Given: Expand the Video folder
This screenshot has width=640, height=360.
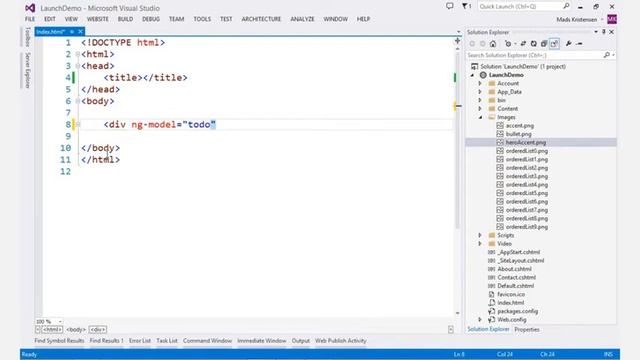Looking at the screenshot, I should click(480, 244).
